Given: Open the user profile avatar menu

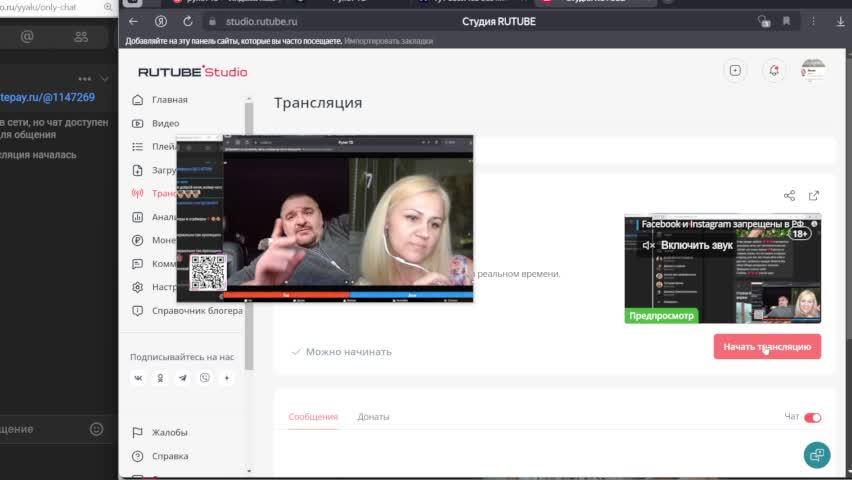Looking at the screenshot, I should pos(813,70).
